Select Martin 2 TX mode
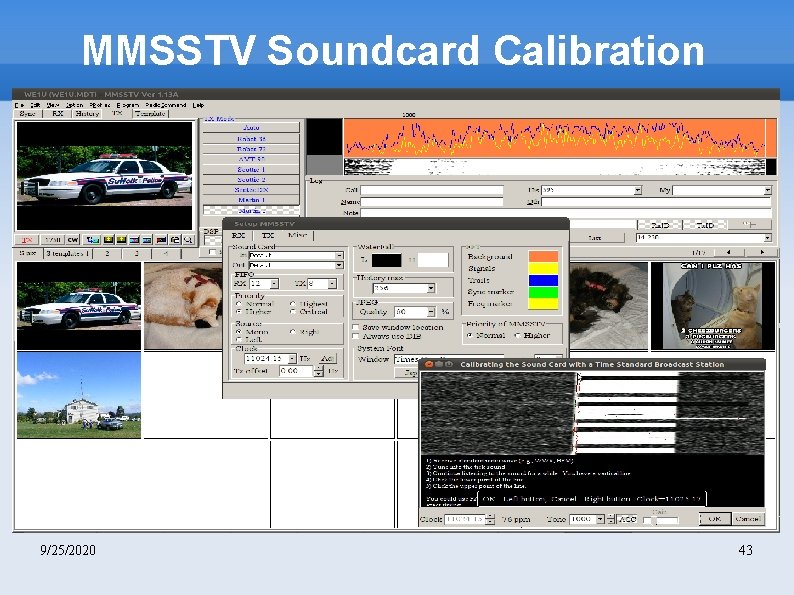The height and width of the screenshot is (595, 794). click(x=251, y=210)
